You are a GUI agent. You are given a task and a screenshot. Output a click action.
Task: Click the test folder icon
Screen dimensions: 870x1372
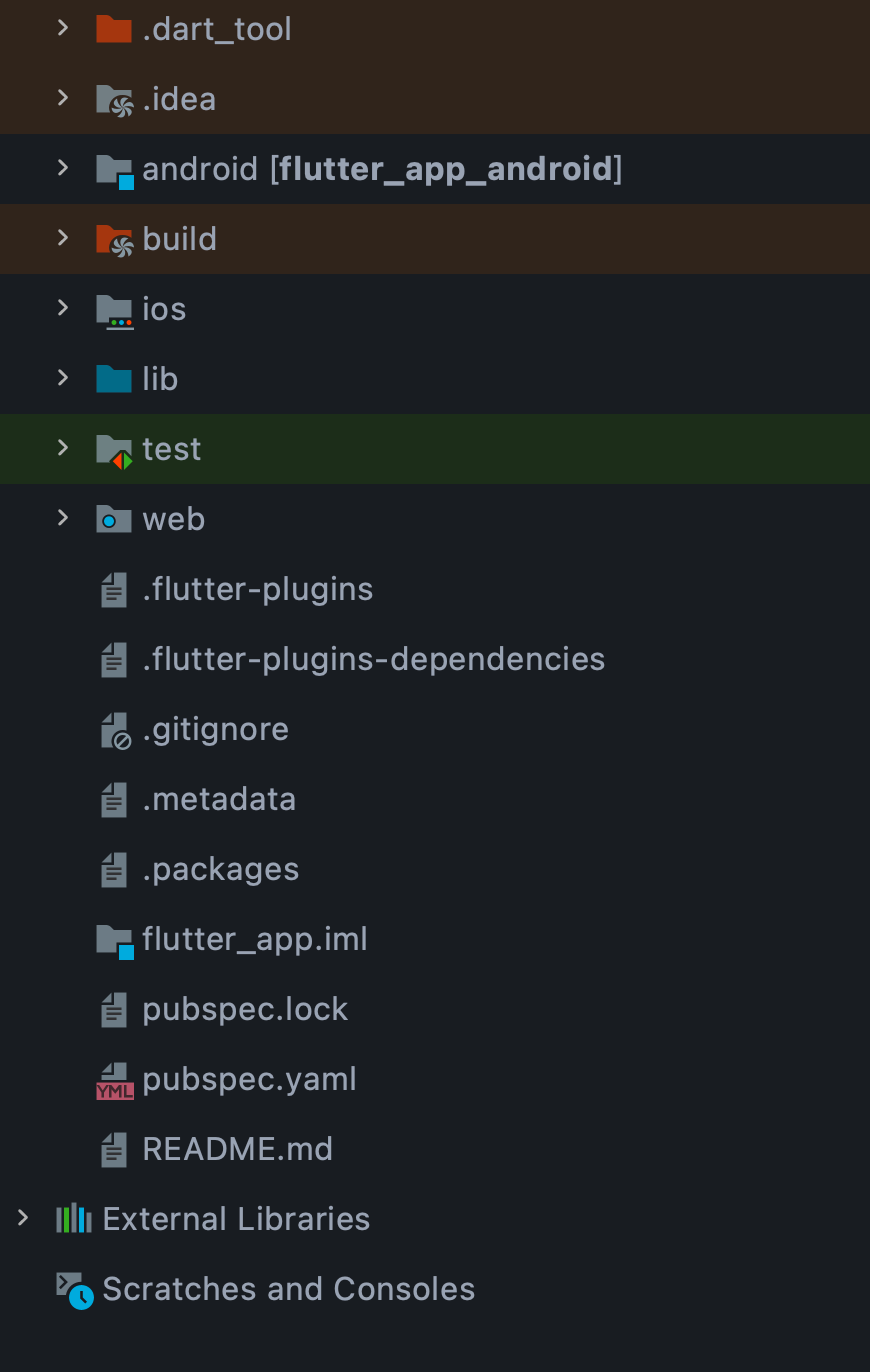(x=114, y=450)
